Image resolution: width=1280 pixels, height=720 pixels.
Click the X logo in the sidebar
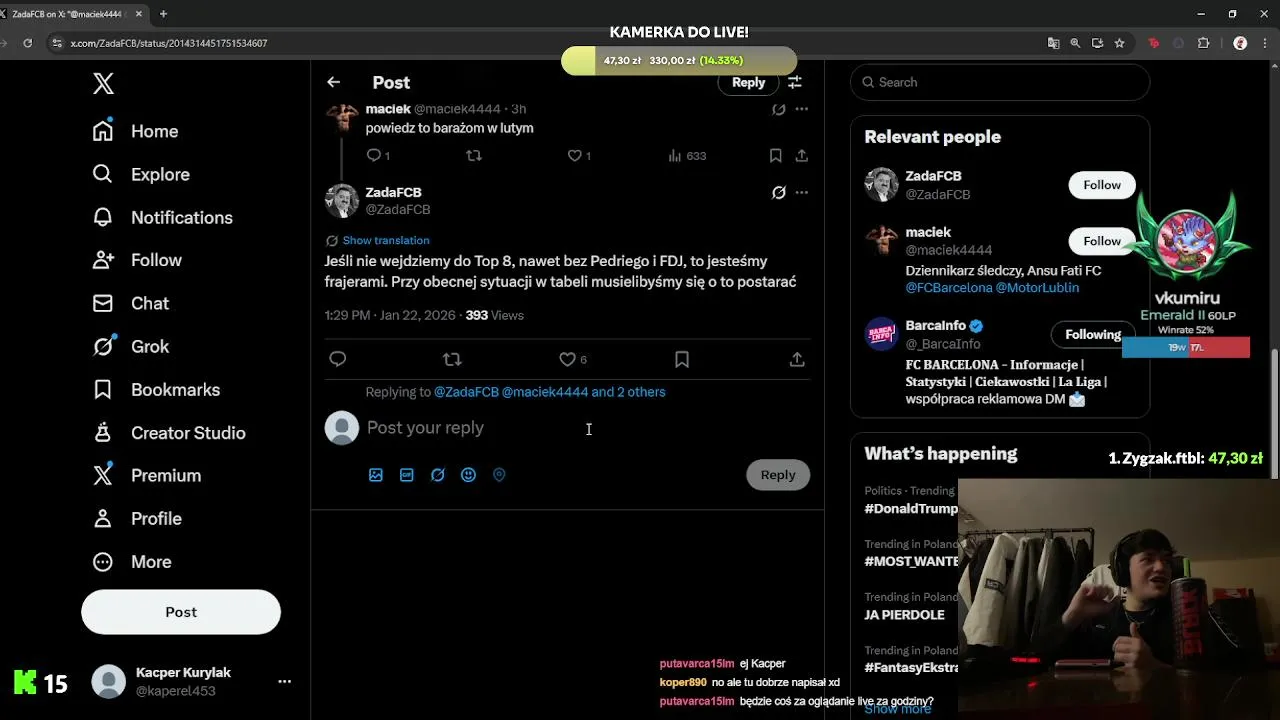(103, 83)
